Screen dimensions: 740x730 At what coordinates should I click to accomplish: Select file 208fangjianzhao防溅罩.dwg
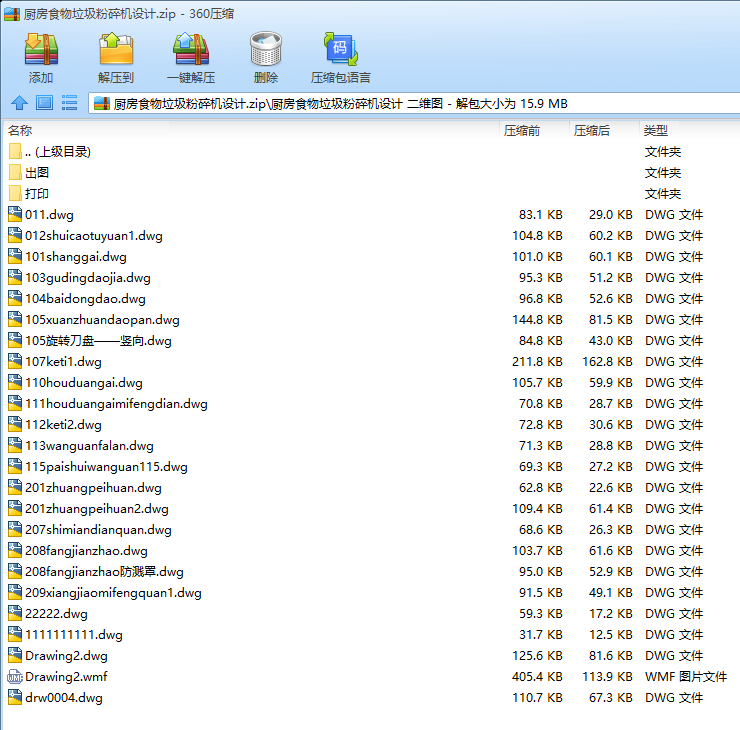pyautogui.click(x=104, y=571)
